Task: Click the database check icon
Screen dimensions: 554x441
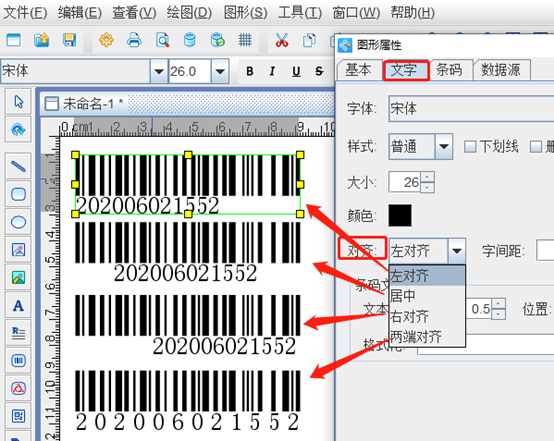Action: point(217,40)
